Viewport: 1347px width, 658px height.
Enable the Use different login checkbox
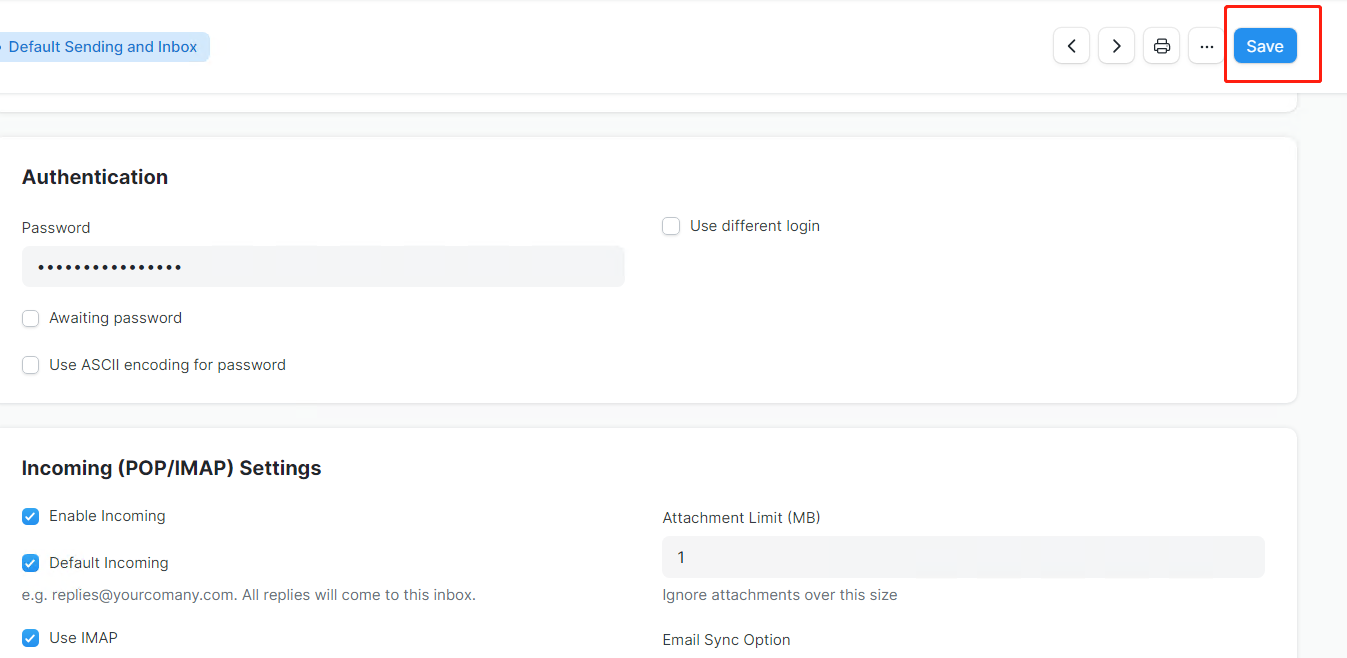[x=671, y=226]
